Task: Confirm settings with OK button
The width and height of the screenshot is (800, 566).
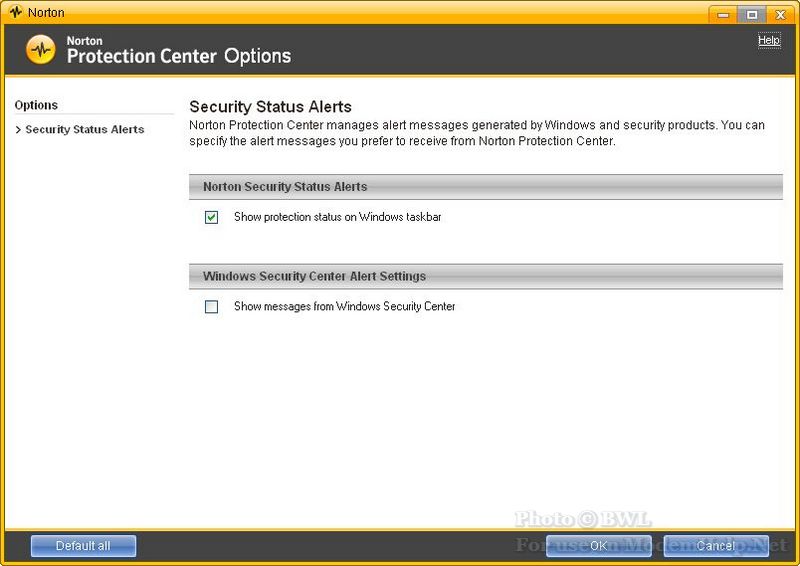Action: (x=598, y=546)
